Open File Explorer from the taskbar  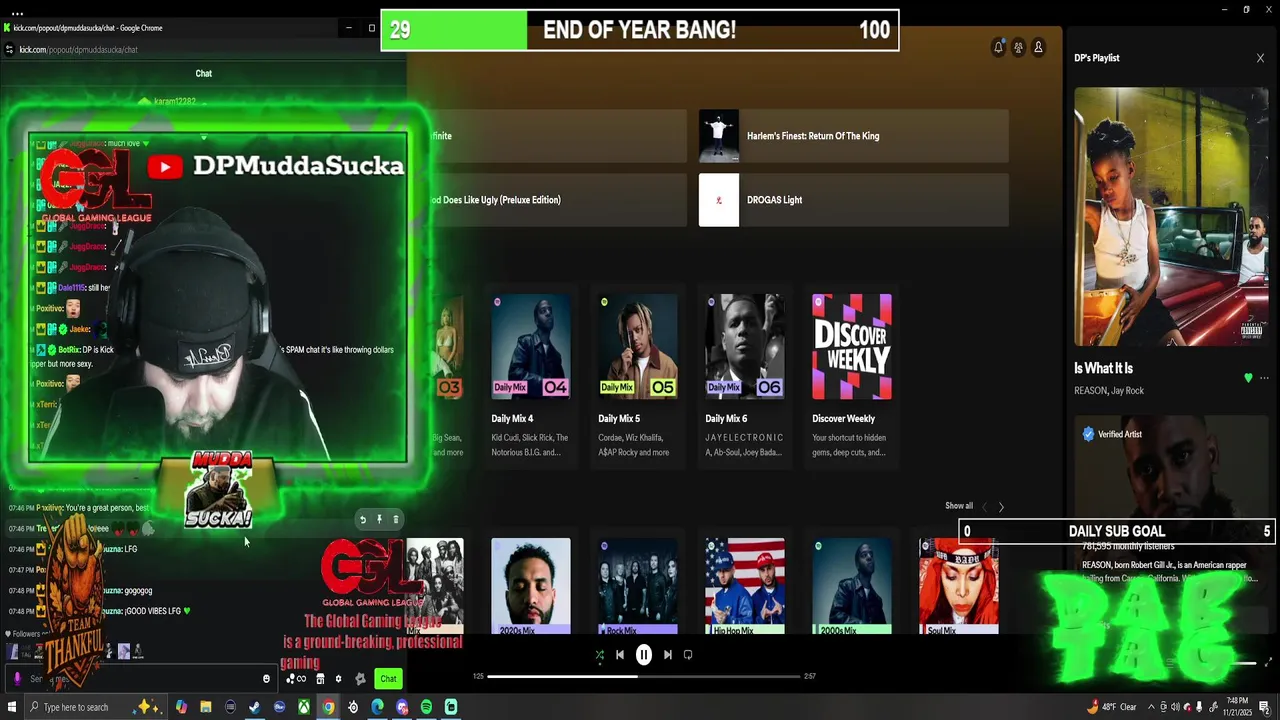point(206,707)
